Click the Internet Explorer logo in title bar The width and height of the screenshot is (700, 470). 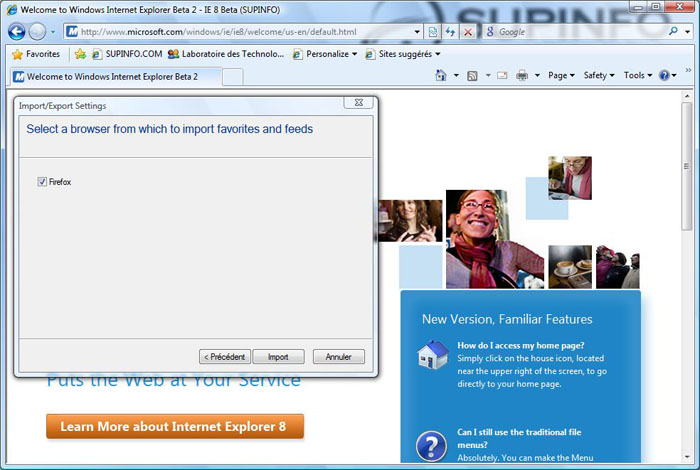[11, 9]
